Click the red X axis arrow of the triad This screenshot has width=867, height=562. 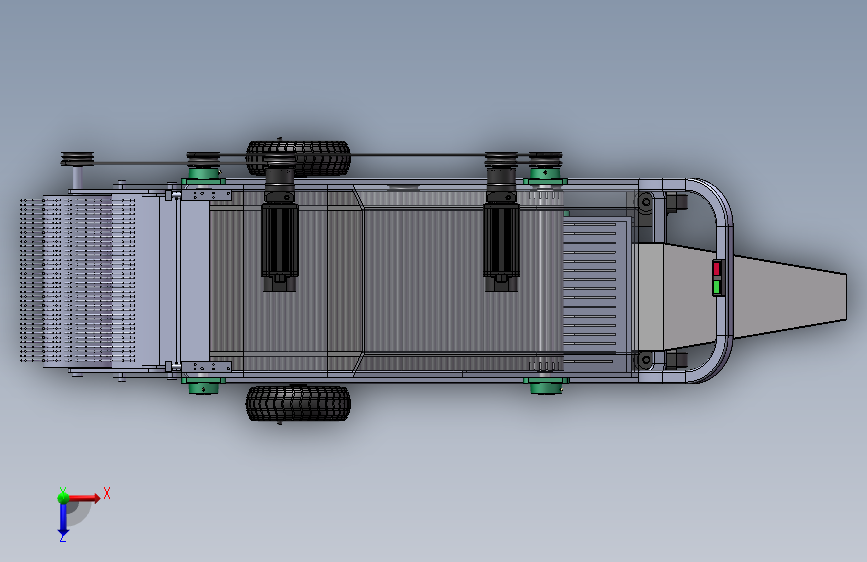85,498
